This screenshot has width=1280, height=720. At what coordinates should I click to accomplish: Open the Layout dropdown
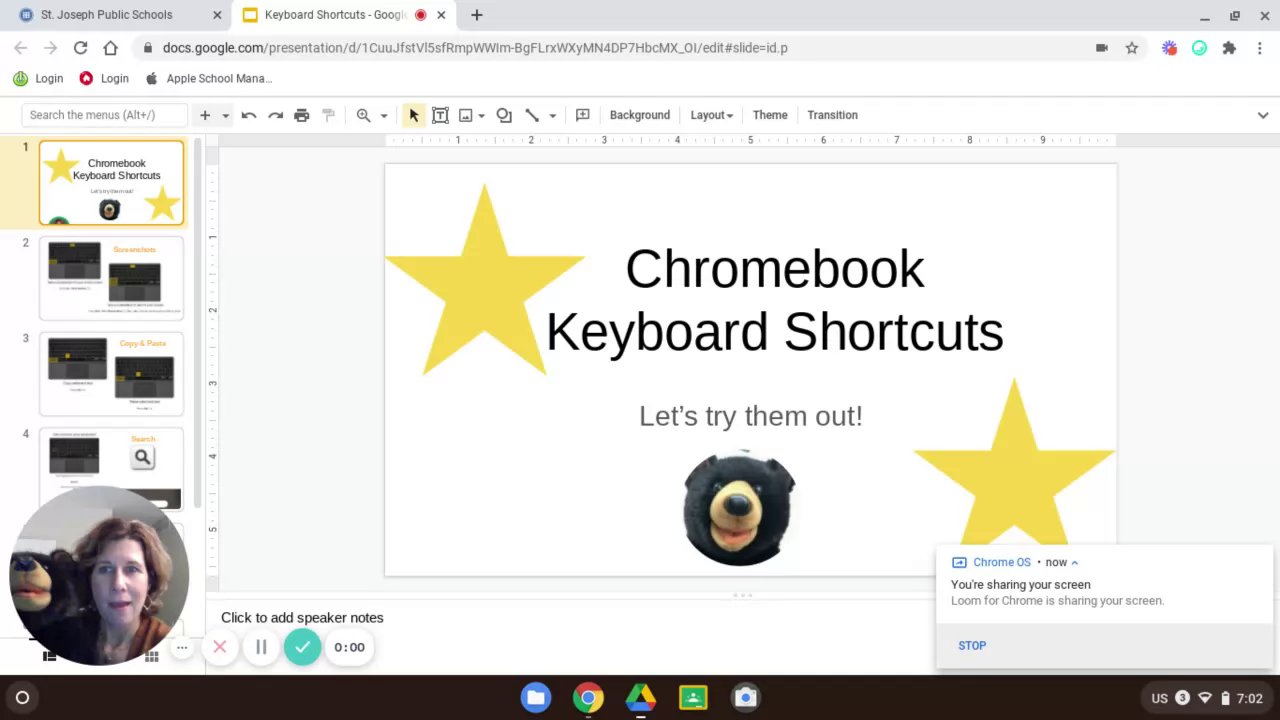(711, 115)
